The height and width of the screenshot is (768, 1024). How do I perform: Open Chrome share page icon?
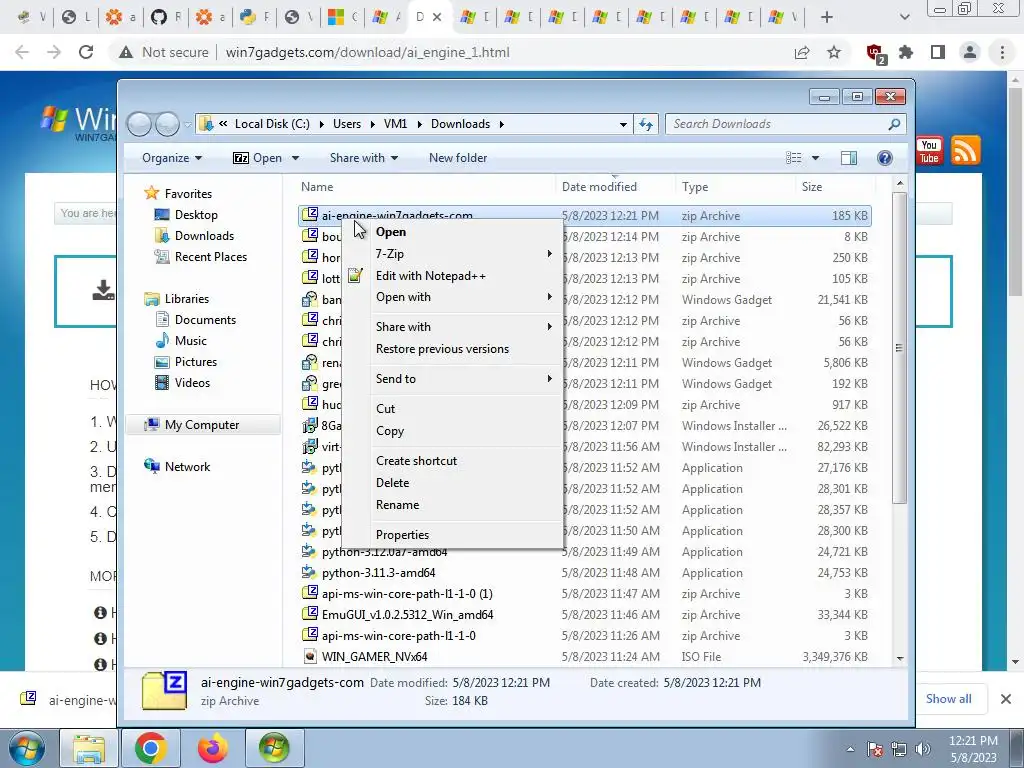click(x=802, y=52)
